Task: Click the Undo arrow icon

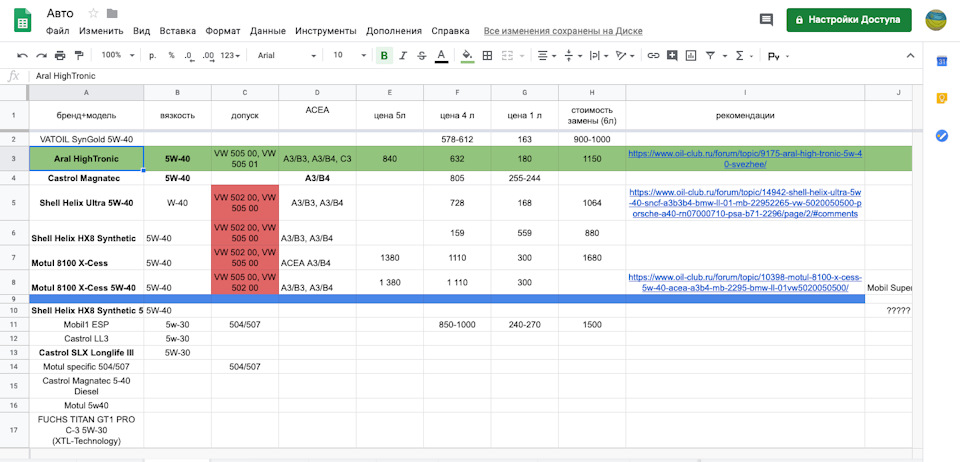Action: tap(22, 56)
